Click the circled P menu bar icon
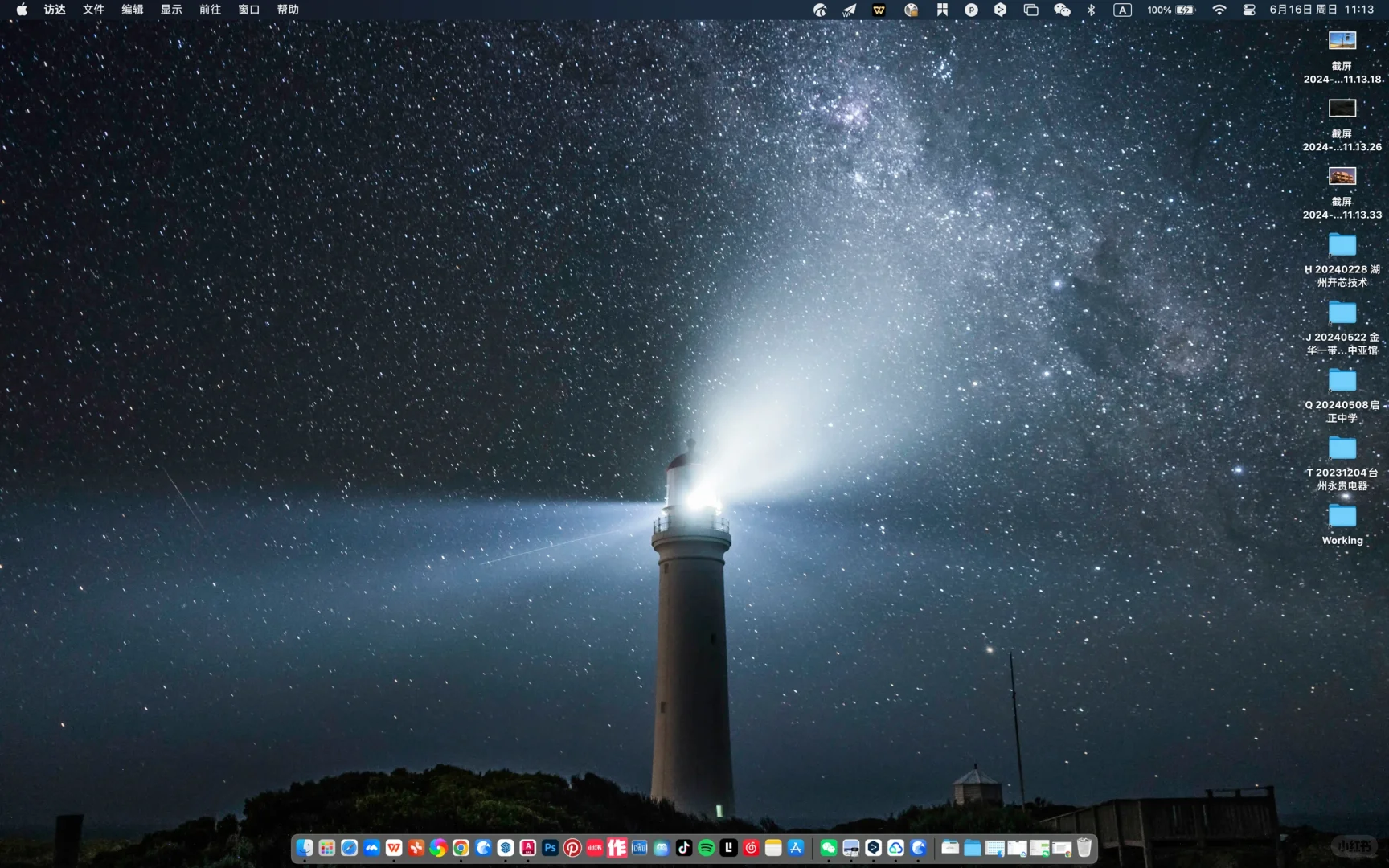 971,10
